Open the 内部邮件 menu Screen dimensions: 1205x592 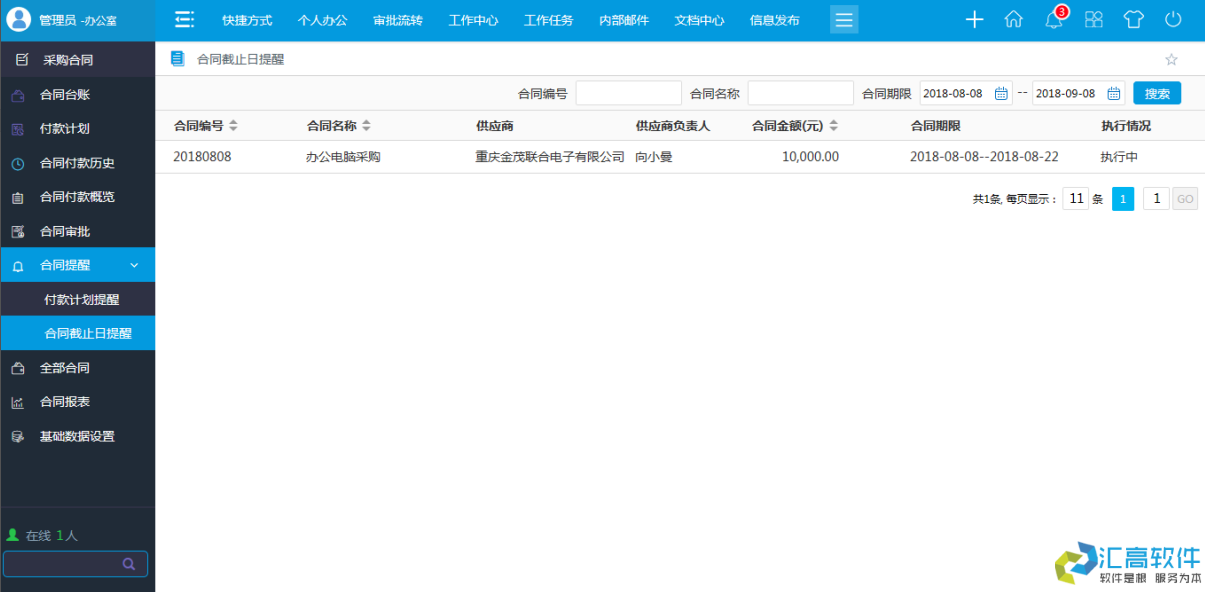623,19
